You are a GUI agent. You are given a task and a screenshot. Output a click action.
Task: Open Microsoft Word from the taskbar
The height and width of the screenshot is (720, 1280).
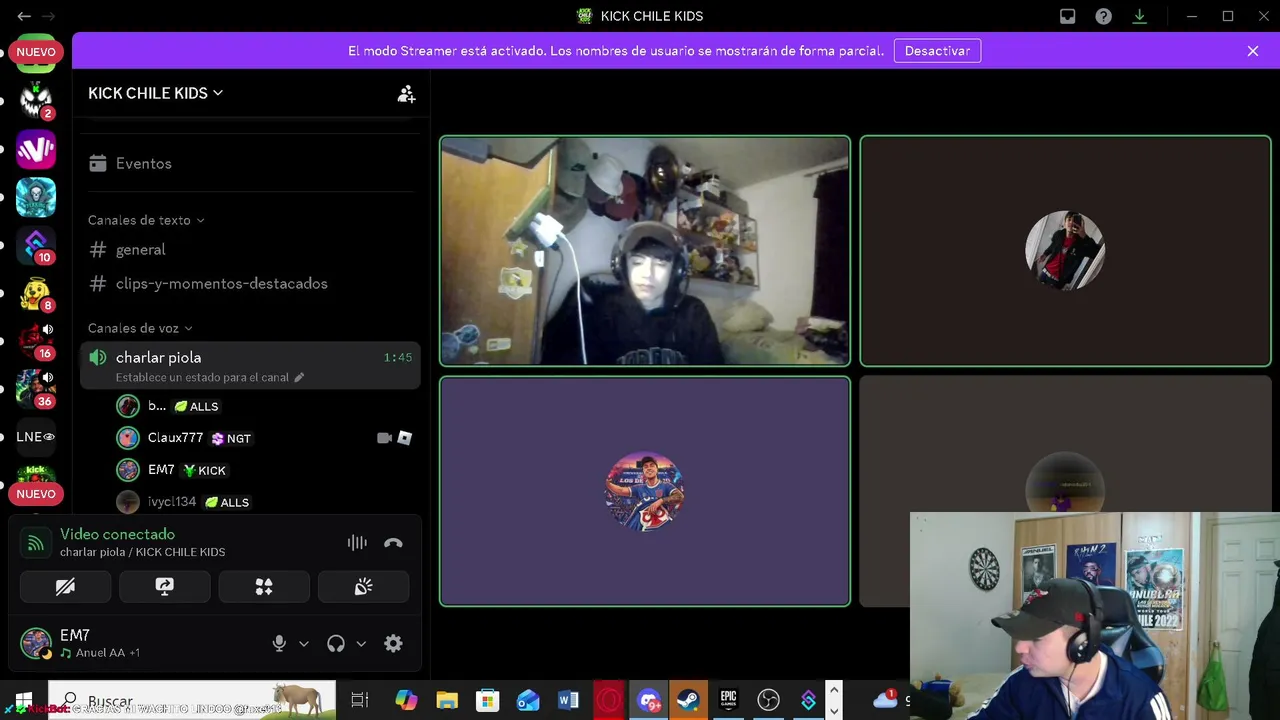click(568, 700)
